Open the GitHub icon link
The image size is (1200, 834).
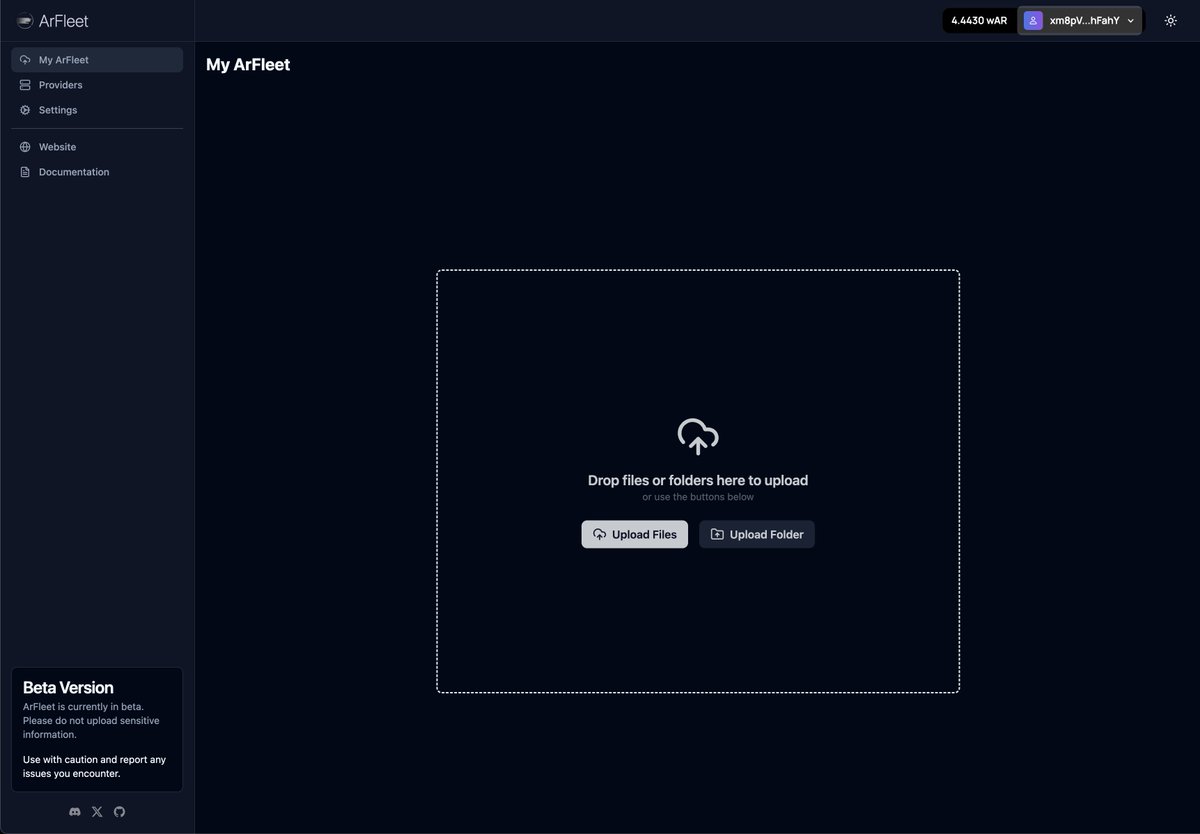[120, 812]
